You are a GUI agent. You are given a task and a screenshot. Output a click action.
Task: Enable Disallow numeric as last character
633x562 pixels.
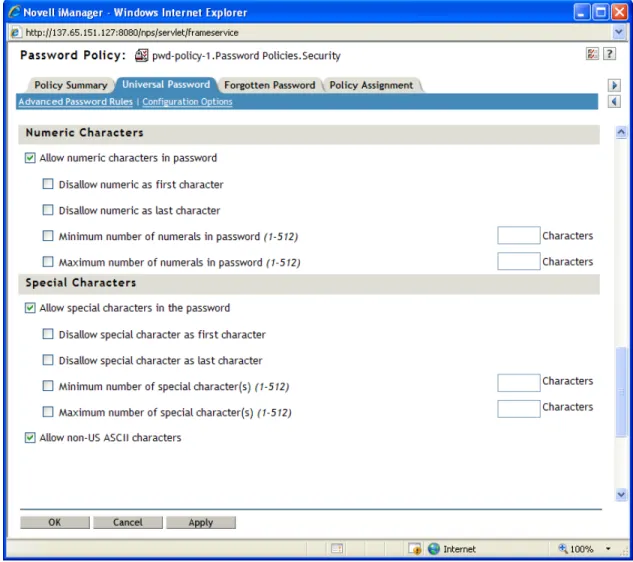pos(48,210)
